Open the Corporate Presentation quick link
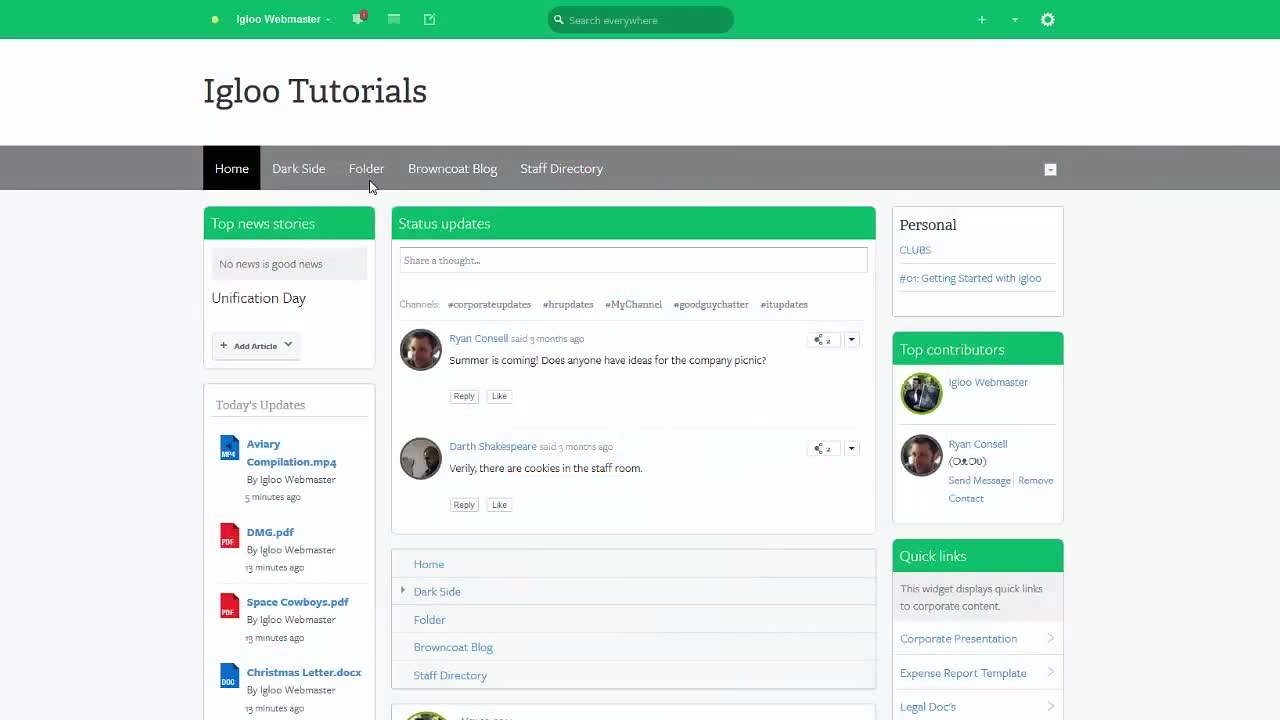The image size is (1280, 720). pyautogui.click(x=958, y=638)
